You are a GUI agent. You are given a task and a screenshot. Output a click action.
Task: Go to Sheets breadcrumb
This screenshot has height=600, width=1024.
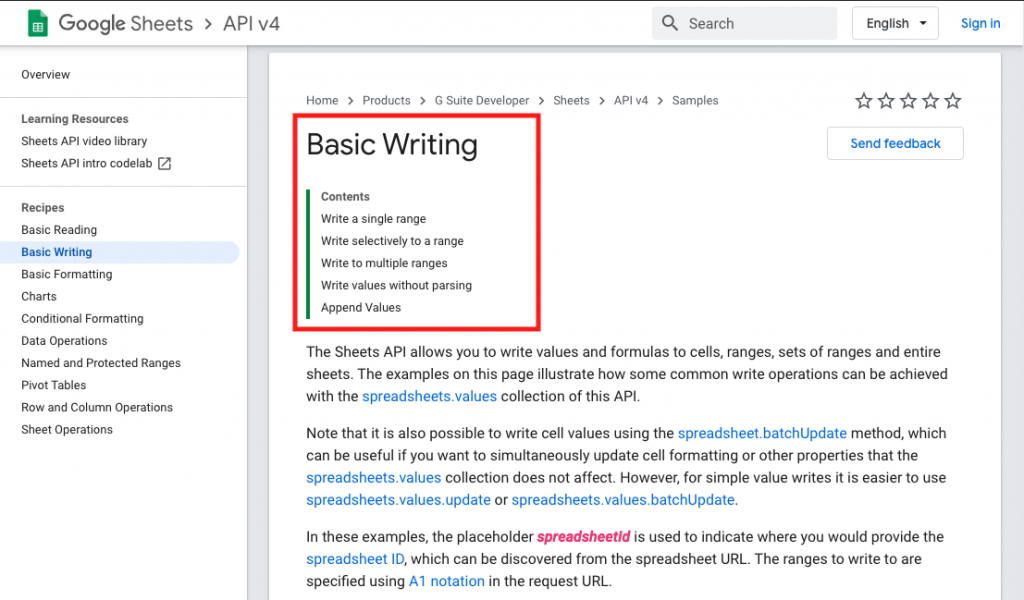[x=571, y=101]
